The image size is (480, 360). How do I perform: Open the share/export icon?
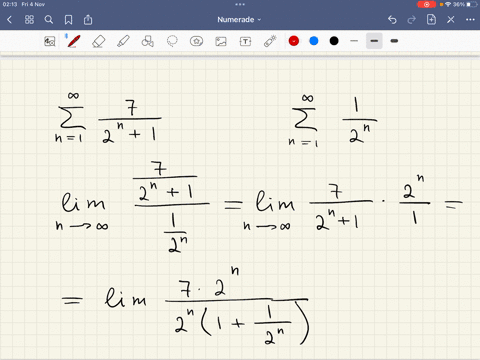point(88,20)
